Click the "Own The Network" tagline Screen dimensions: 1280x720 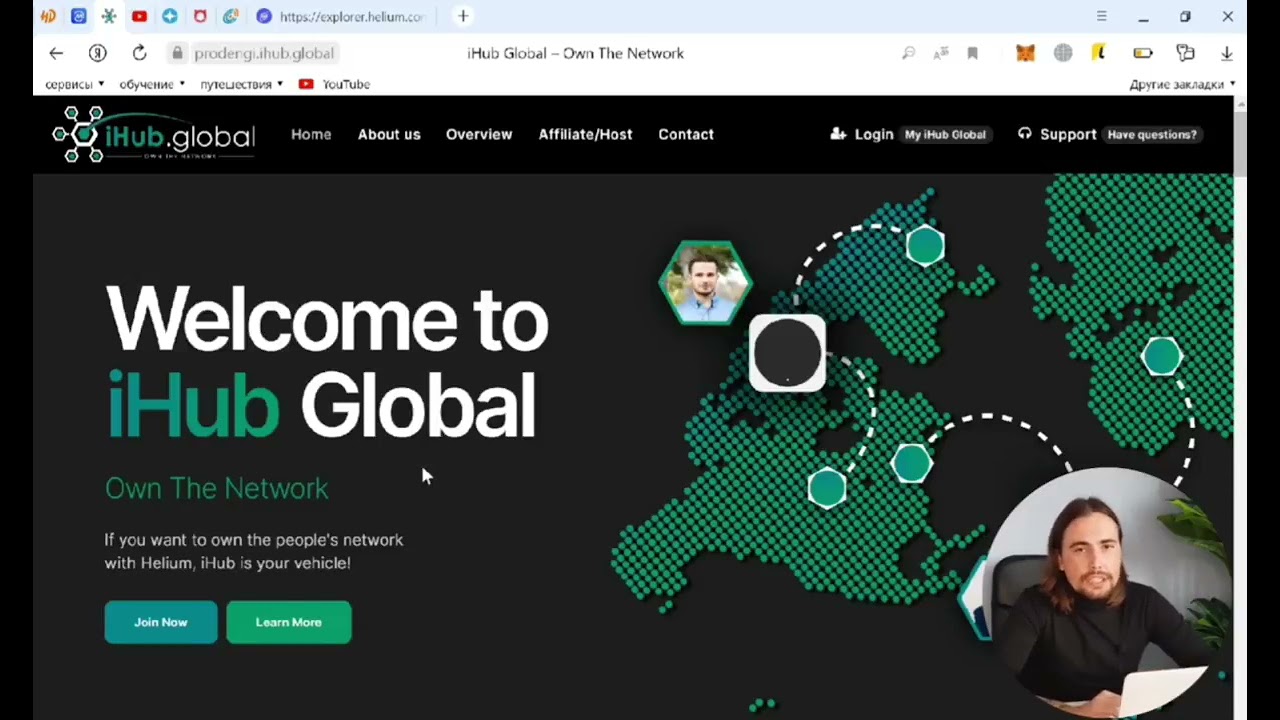[217, 488]
